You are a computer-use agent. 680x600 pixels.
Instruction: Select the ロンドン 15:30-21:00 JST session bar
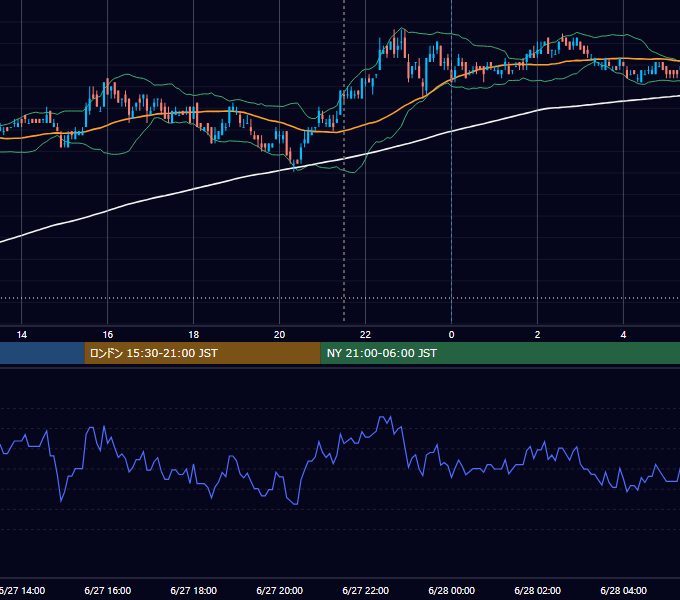click(202, 353)
